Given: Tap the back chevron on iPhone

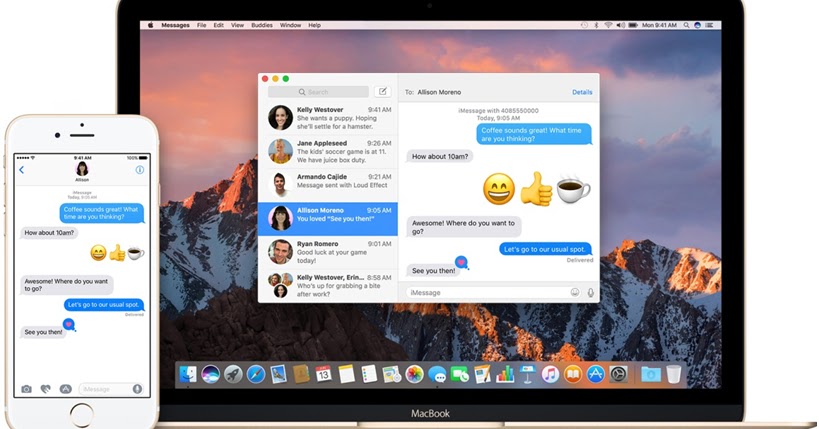Looking at the screenshot, I should click(x=21, y=170).
